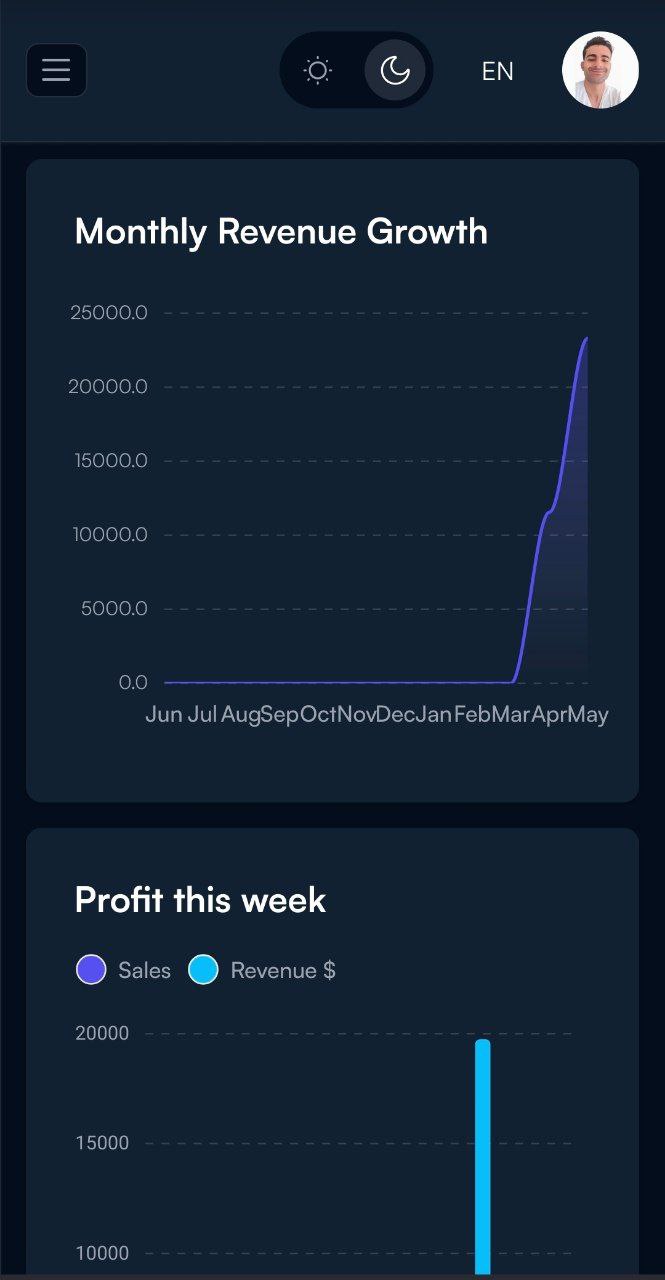Click the Apr label on x-axis
Screen dimensions: 665x1280
click(x=549, y=715)
